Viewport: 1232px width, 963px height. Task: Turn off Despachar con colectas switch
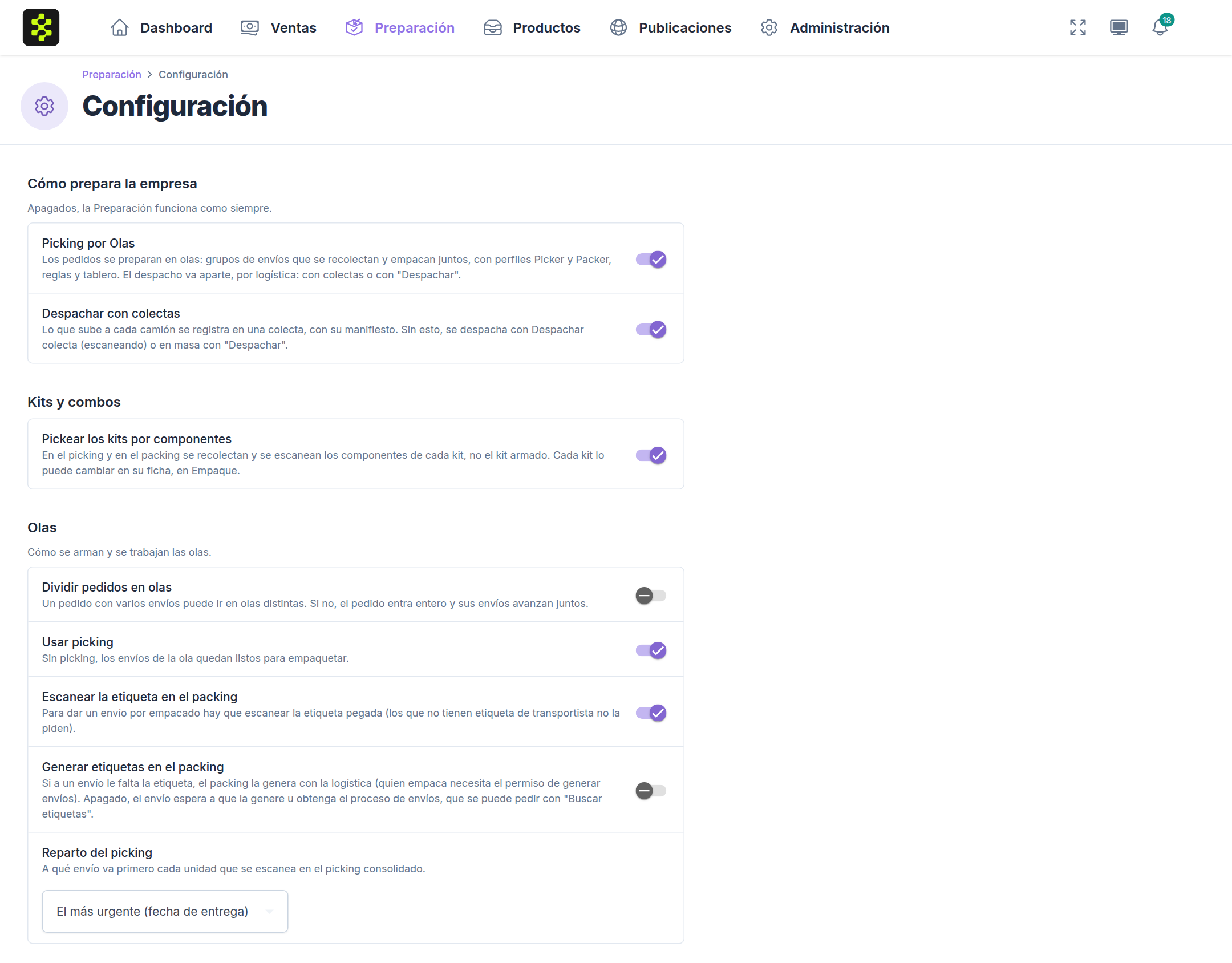click(651, 330)
